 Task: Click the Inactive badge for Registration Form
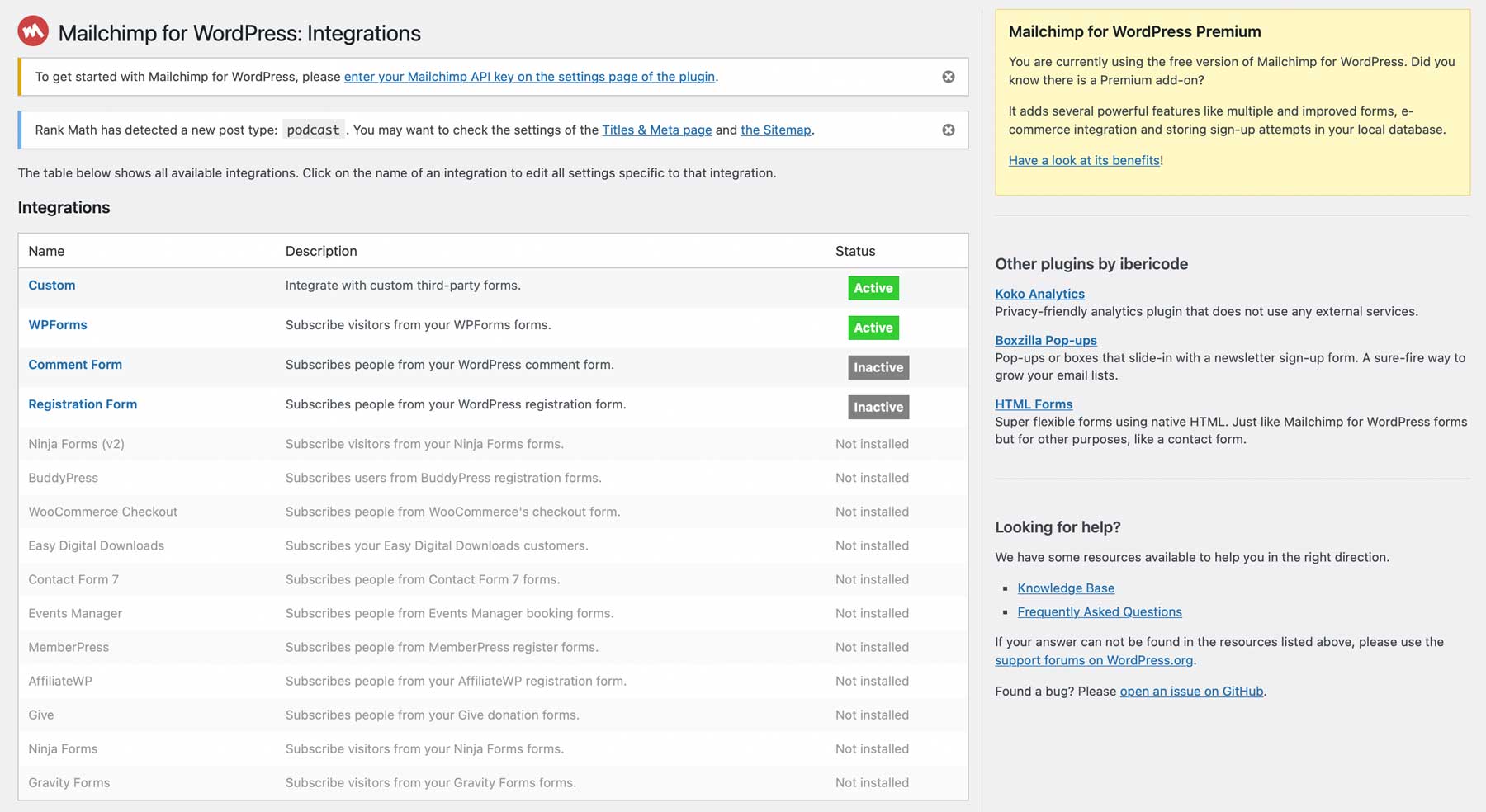(x=878, y=407)
